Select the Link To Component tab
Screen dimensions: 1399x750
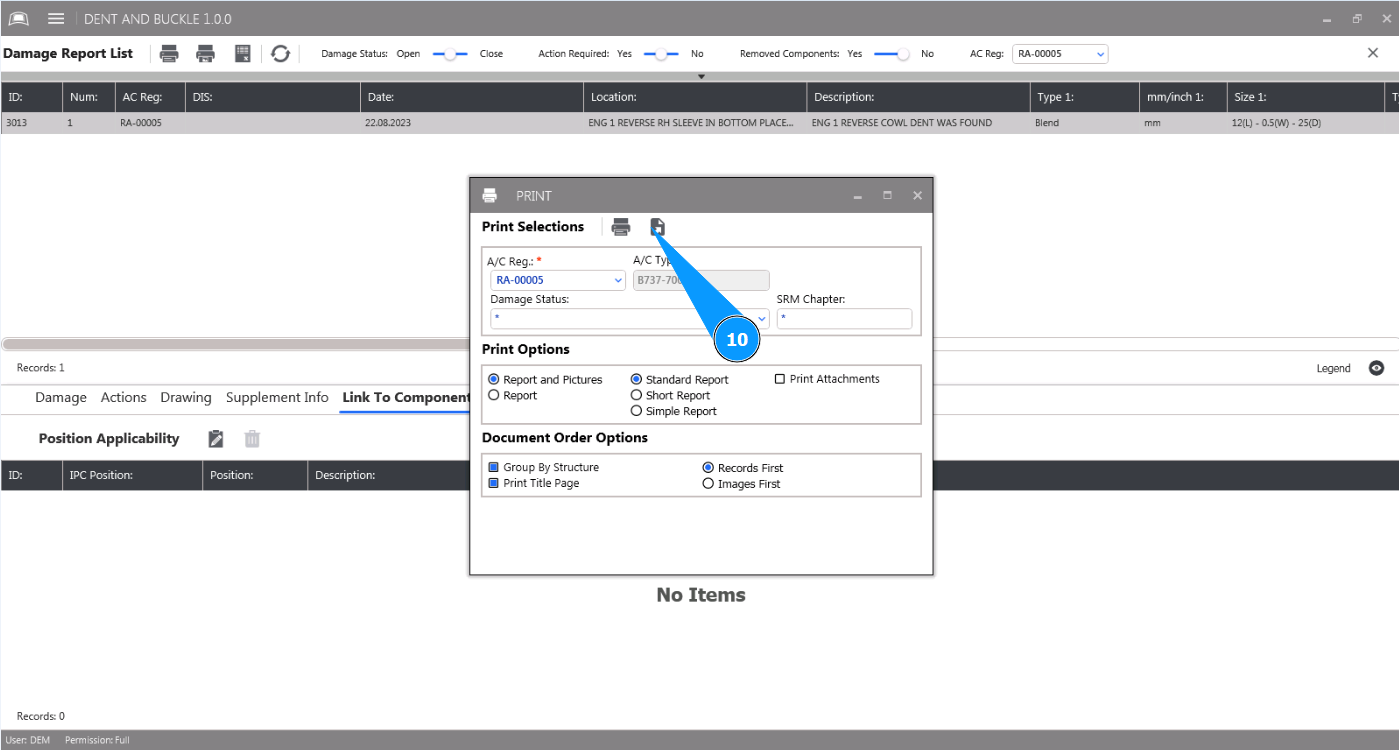[x=405, y=398]
